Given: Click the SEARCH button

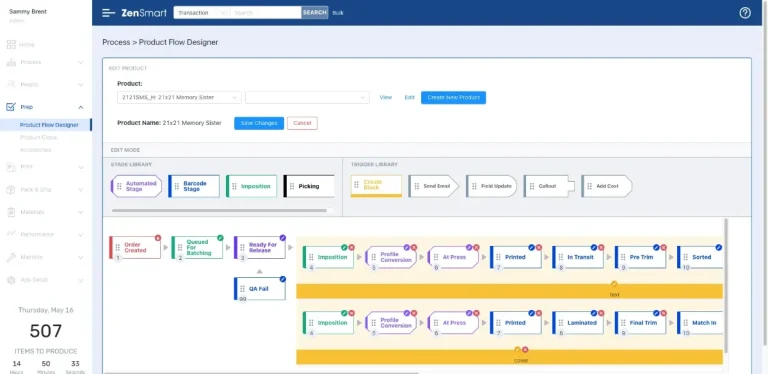Looking at the screenshot, I should coord(314,13).
